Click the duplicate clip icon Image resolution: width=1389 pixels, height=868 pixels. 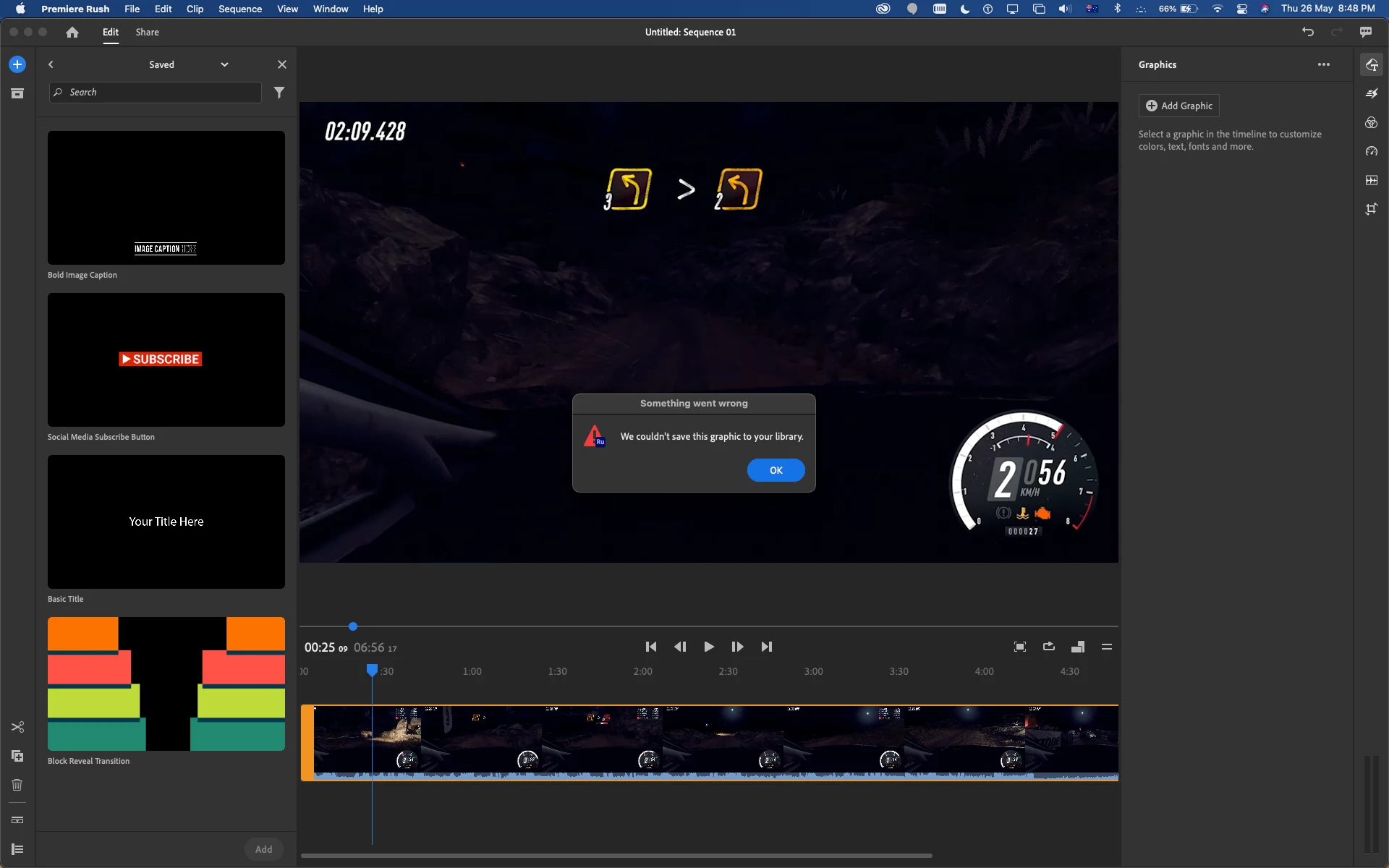[17, 756]
